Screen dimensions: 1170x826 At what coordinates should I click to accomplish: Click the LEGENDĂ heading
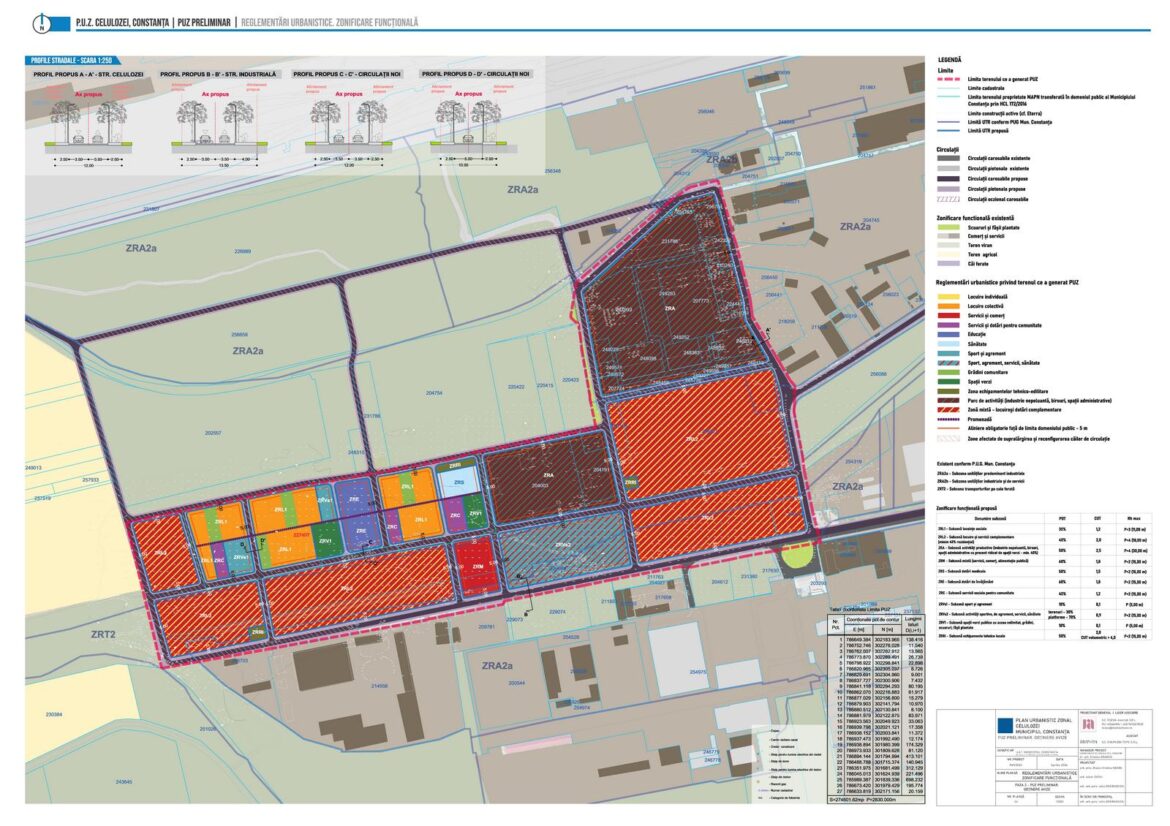tap(952, 60)
